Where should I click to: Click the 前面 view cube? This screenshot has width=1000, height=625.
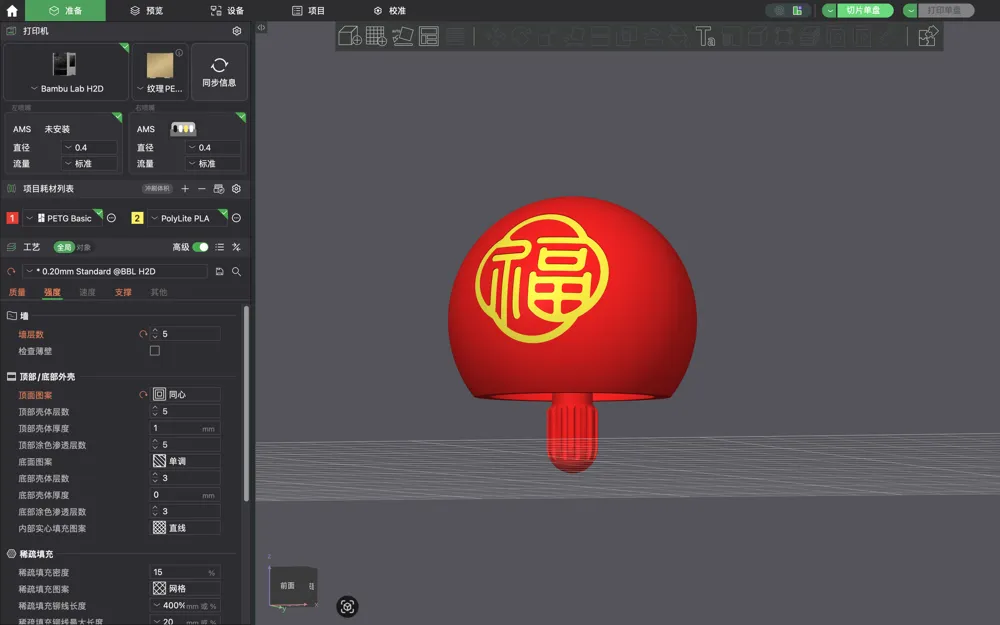tap(288, 585)
